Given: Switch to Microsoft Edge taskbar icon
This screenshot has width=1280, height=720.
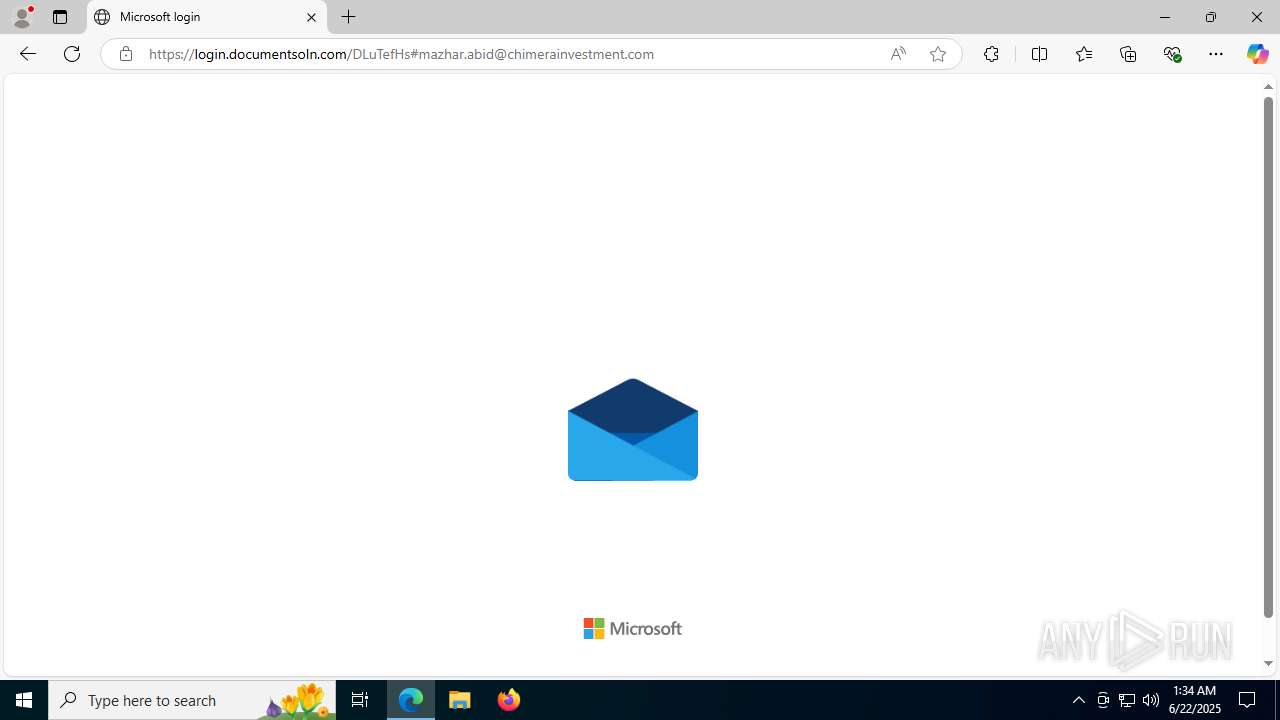Looking at the screenshot, I should 411,700.
